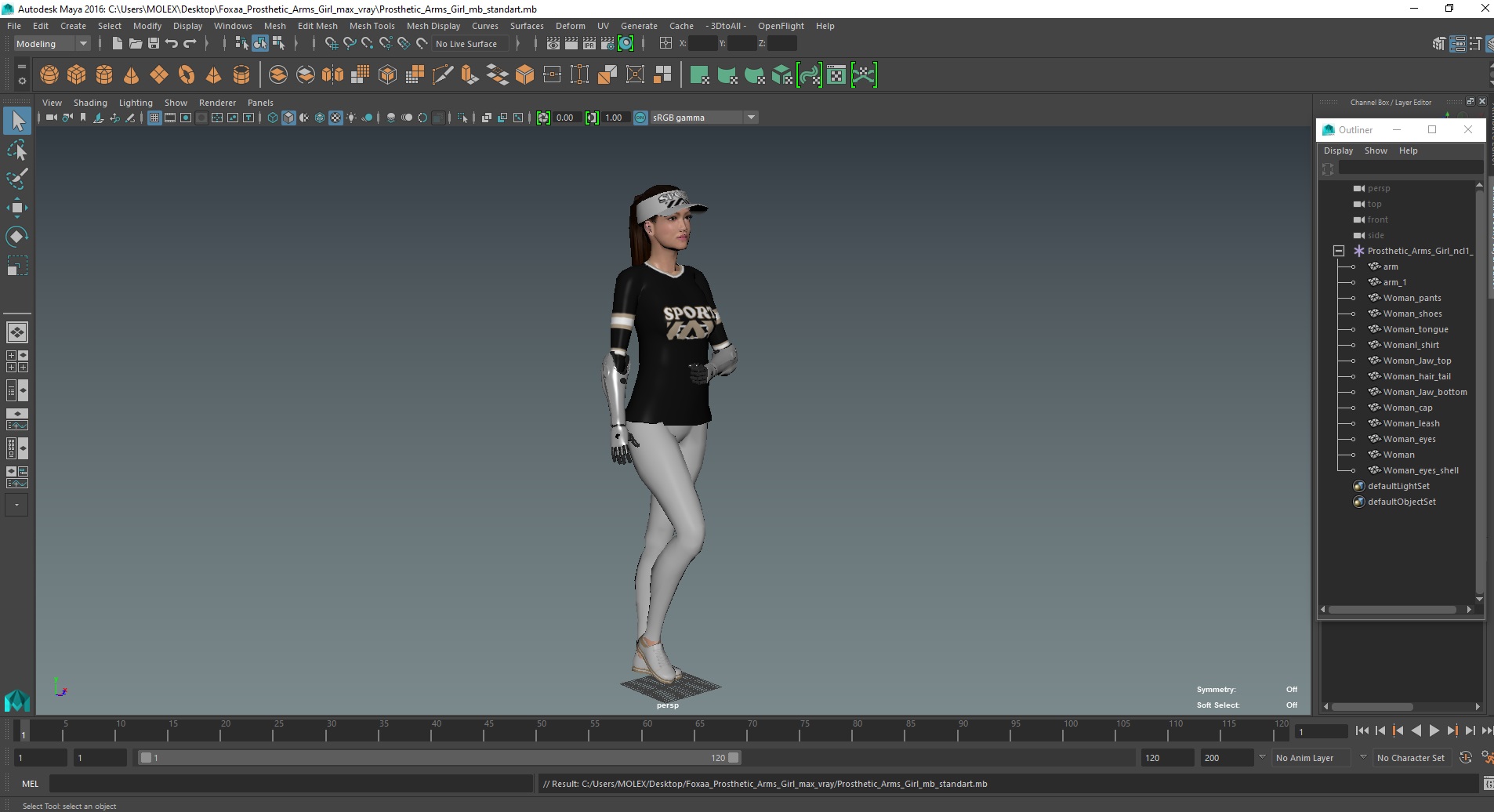The height and width of the screenshot is (812, 1494).
Task: Click the UV editor shelf icon
Action: 836,74
